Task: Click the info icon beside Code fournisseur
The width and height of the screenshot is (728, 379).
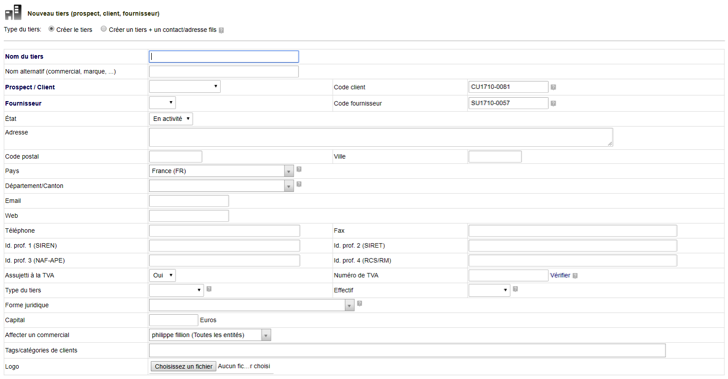Action: (x=553, y=104)
